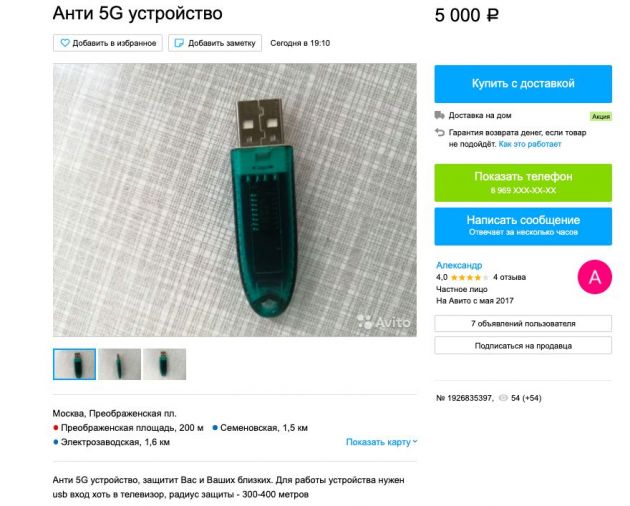Screen dimensions: 630x506
Task: Select the third photo thumbnail
Action: click(x=164, y=364)
